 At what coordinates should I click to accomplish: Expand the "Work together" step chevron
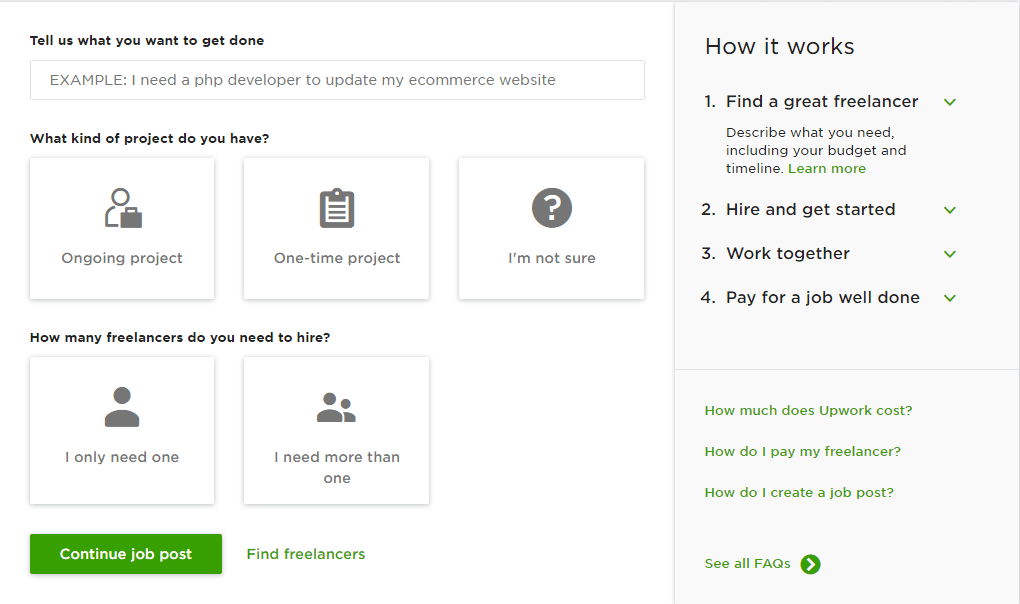[x=950, y=254]
